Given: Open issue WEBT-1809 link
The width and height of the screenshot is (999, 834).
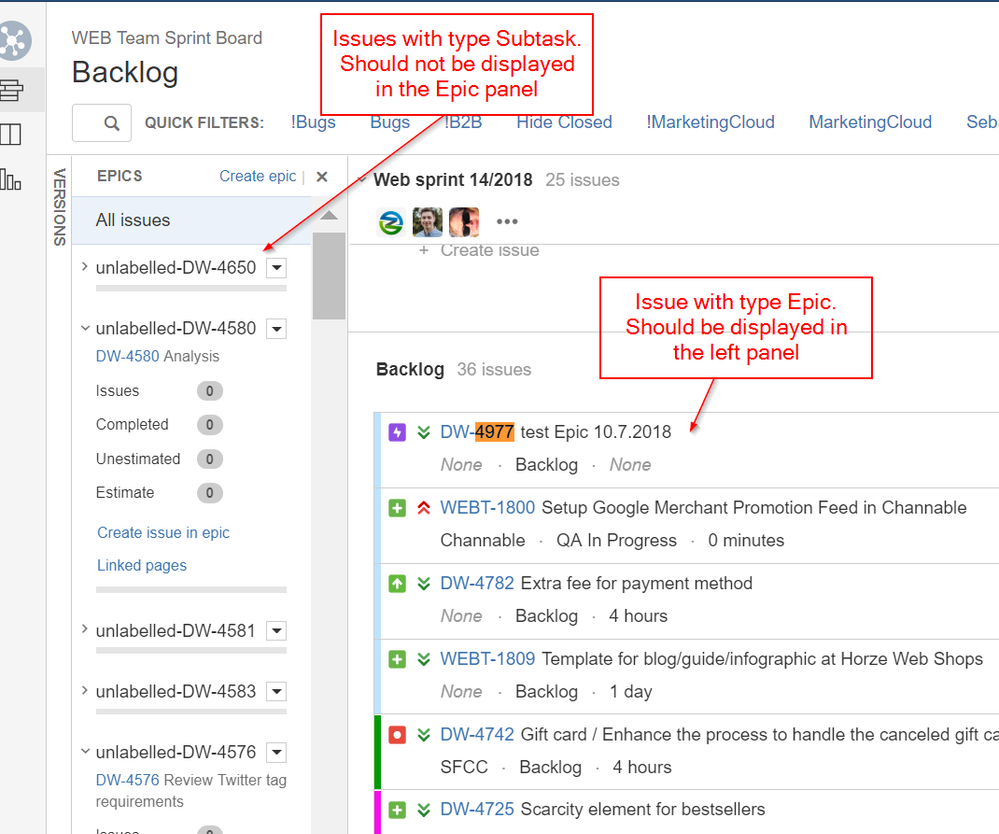Looking at the screenshot, I should (x=487, y=659).
